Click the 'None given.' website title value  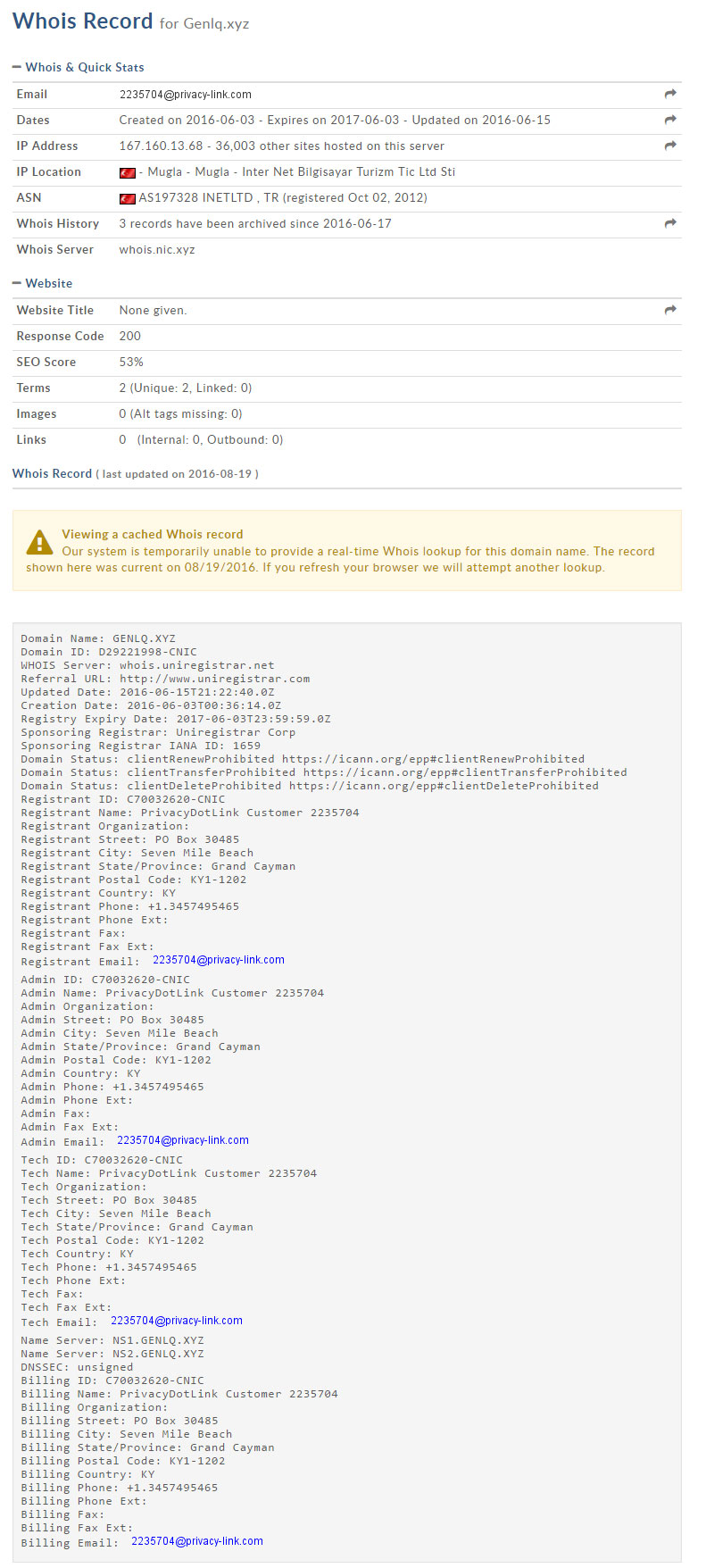tap(154, 310)
